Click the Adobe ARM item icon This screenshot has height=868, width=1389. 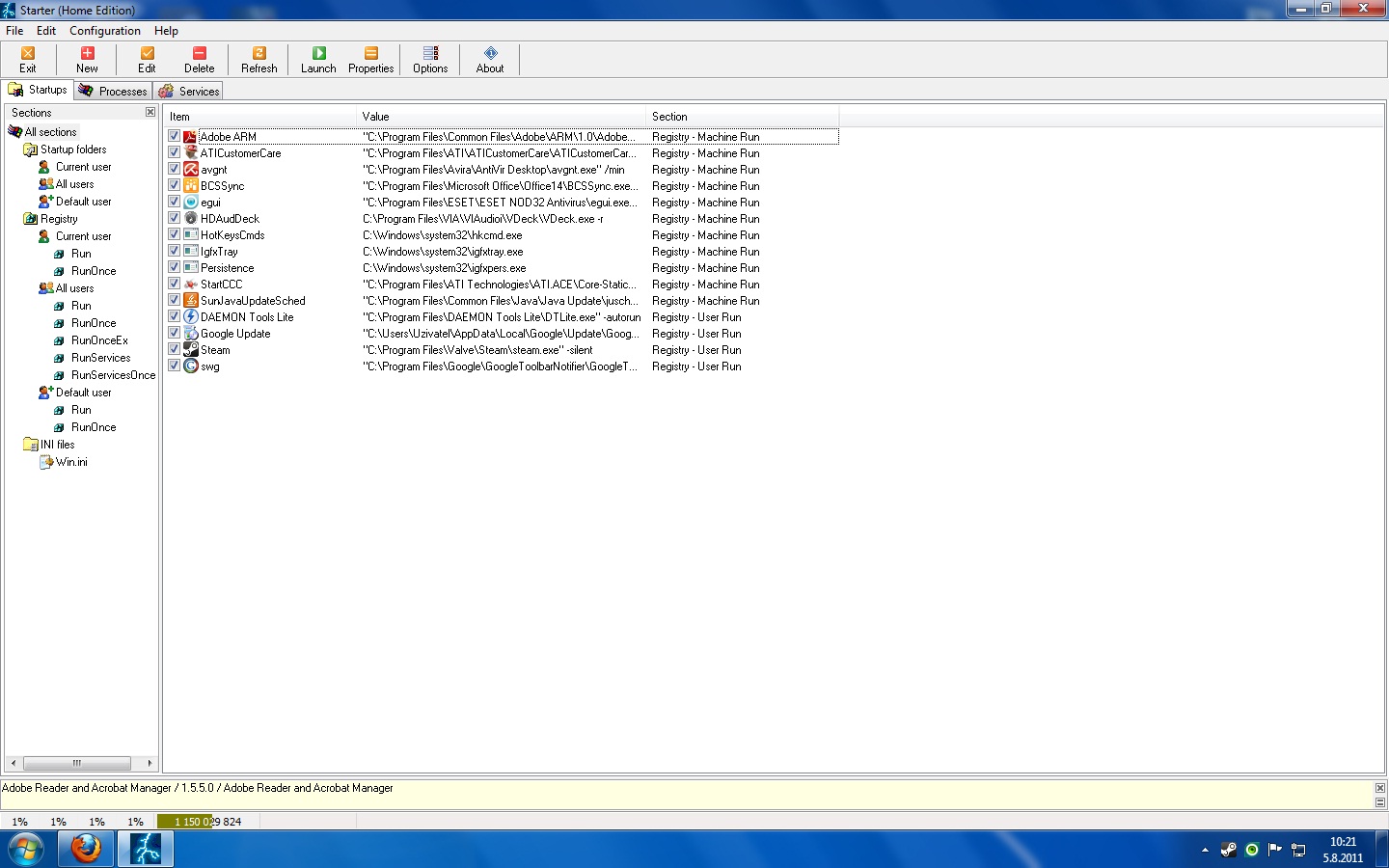point(191,137)
